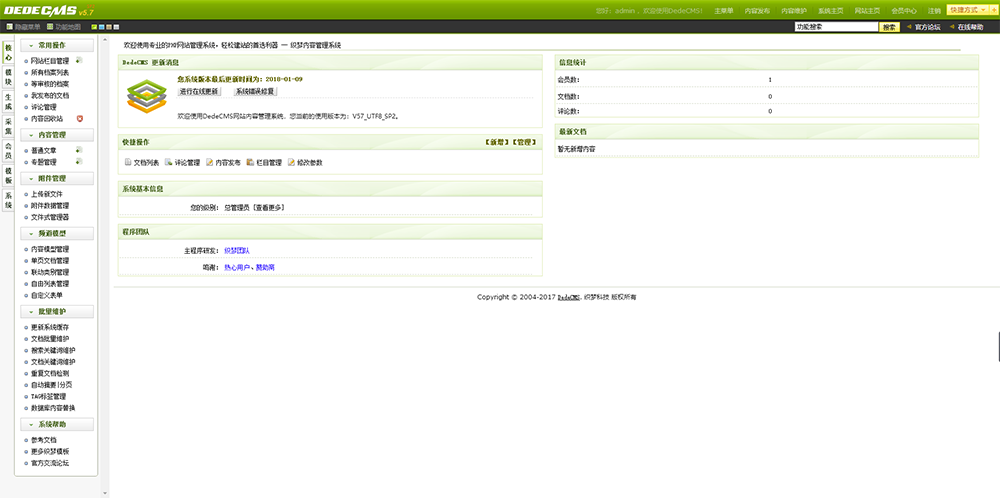Click 新增 in 快捷操作 header
This screenshot has height=498, width=1000.
click(495, 142)
